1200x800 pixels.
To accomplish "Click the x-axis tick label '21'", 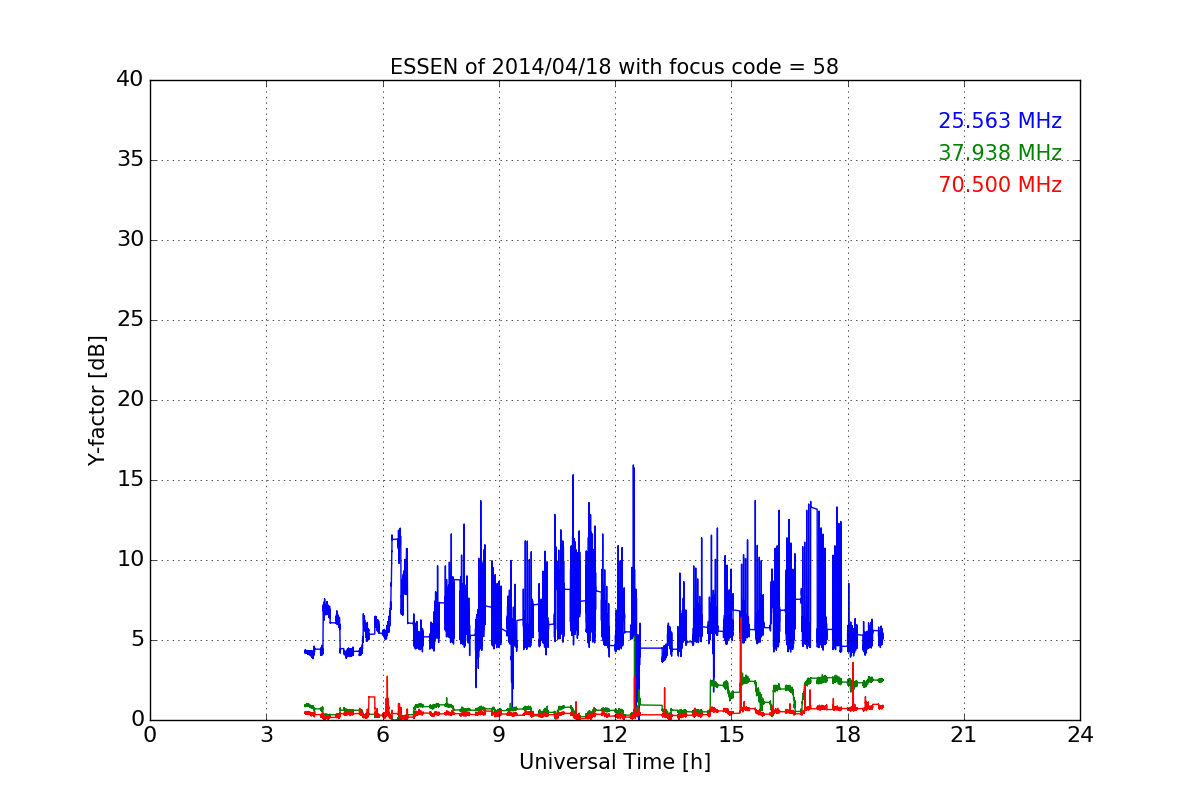I will click(x=964, y=734).
